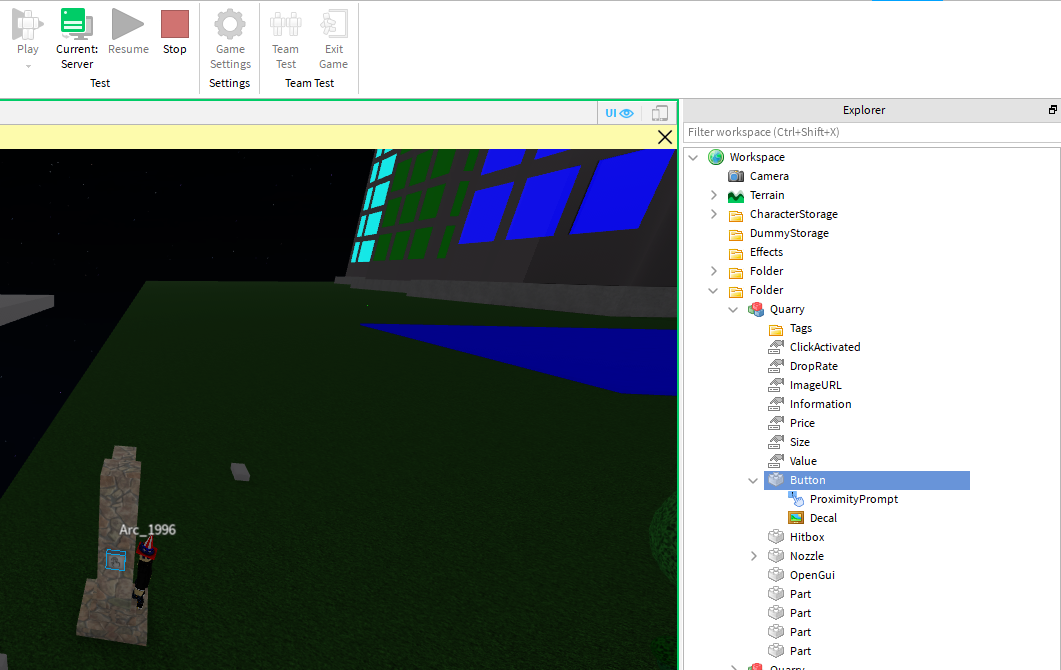Select the DummyStorage folder icon

coord(736,234)
